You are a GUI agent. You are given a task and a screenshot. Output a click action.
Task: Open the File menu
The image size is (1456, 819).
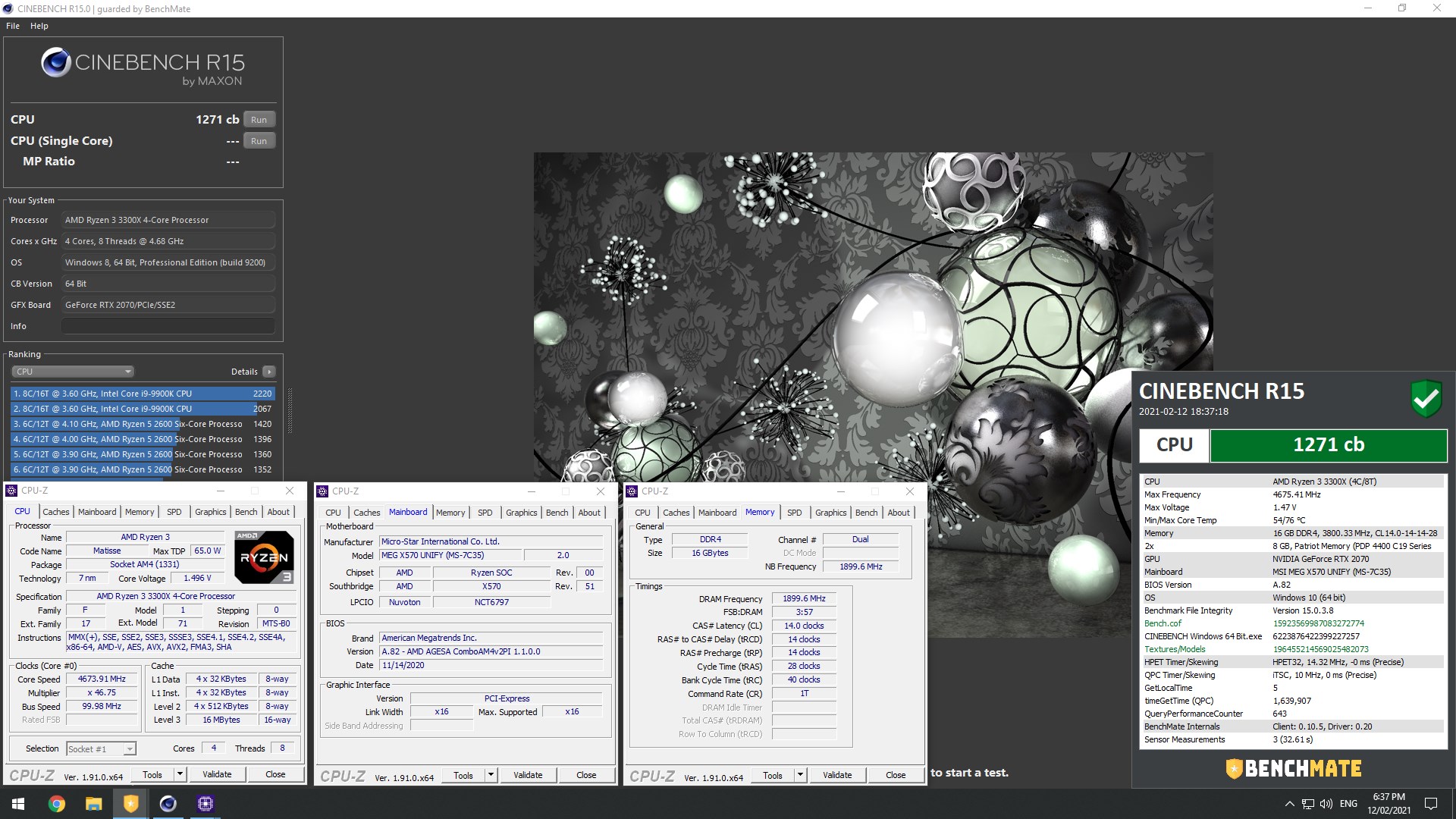[x=13, y=26]
